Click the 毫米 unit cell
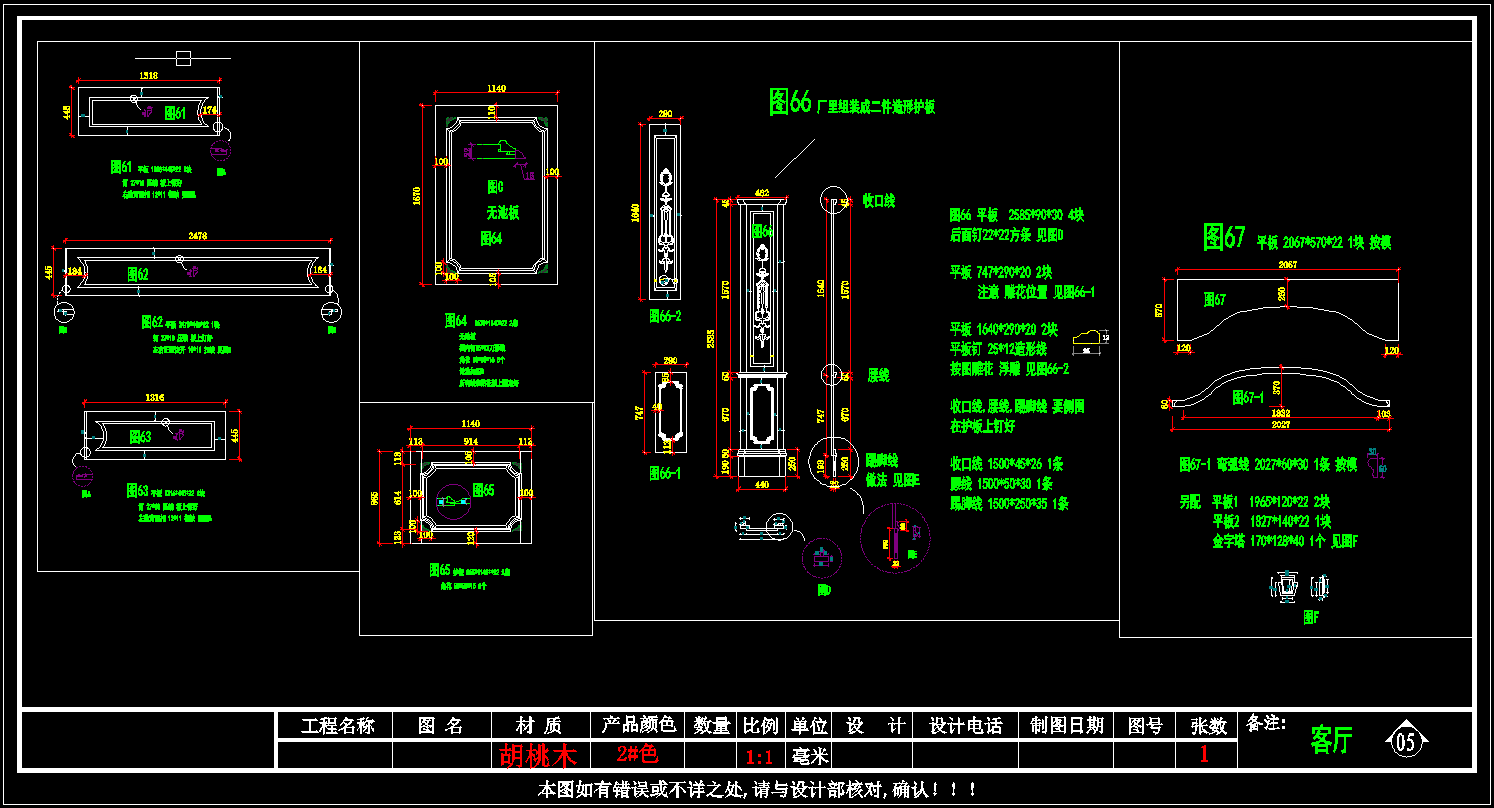The image size is (1494, 808). click(x=809, y=755)
